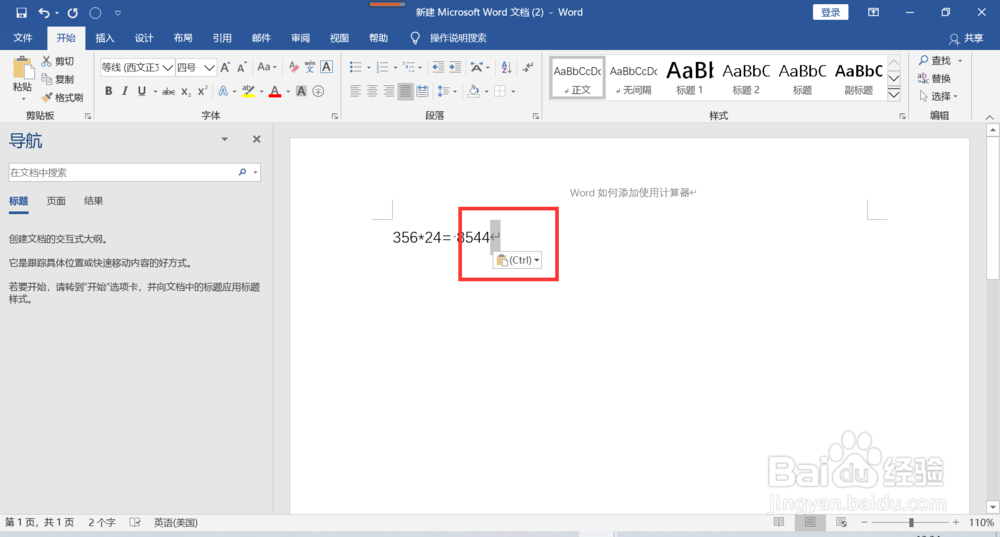Shrink font size icon
Image resolution: width=1000 pixels, height=537 pixels.
tap(242, 67)
